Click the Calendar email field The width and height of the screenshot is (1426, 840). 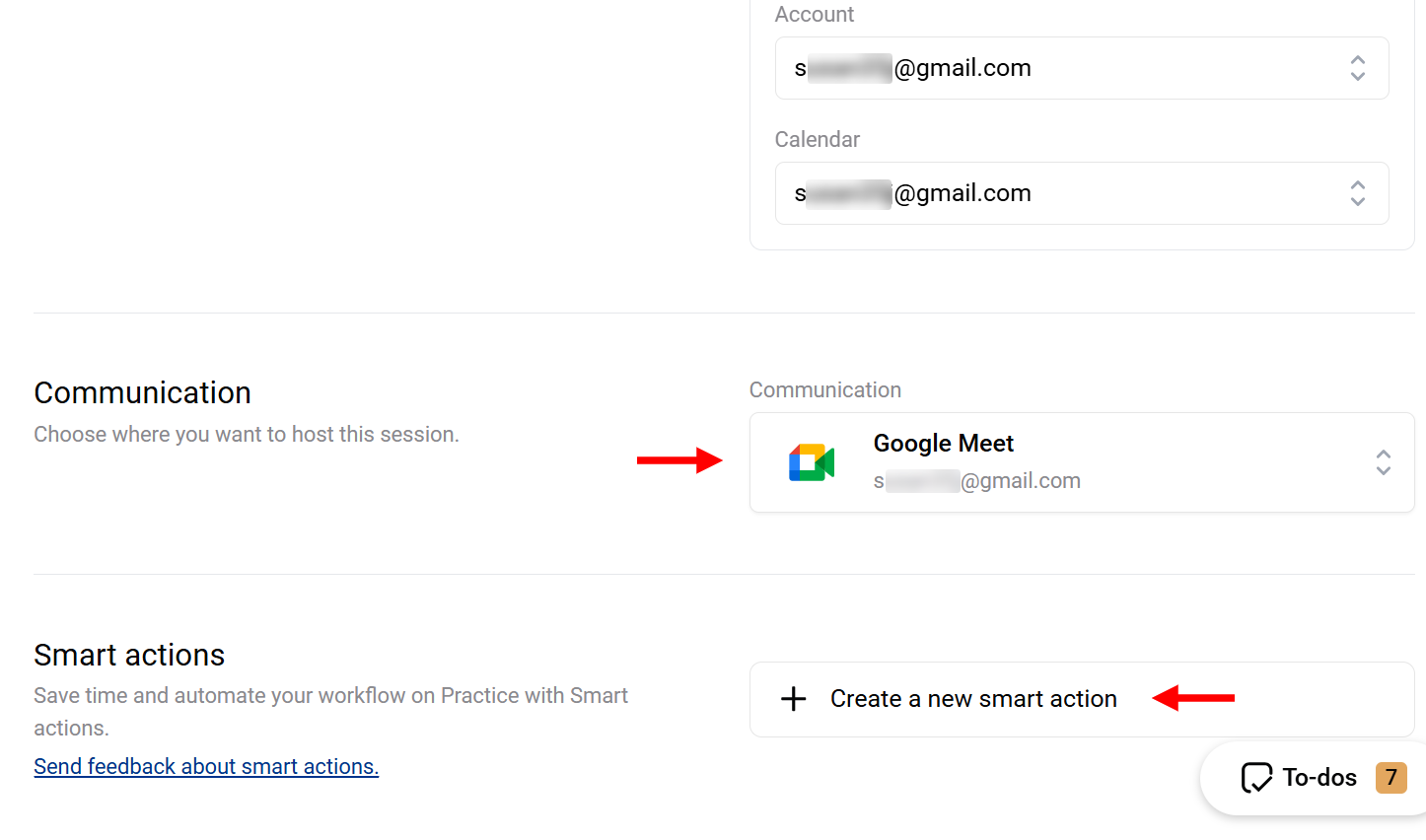pyautogui.click(x=912, y=193)
